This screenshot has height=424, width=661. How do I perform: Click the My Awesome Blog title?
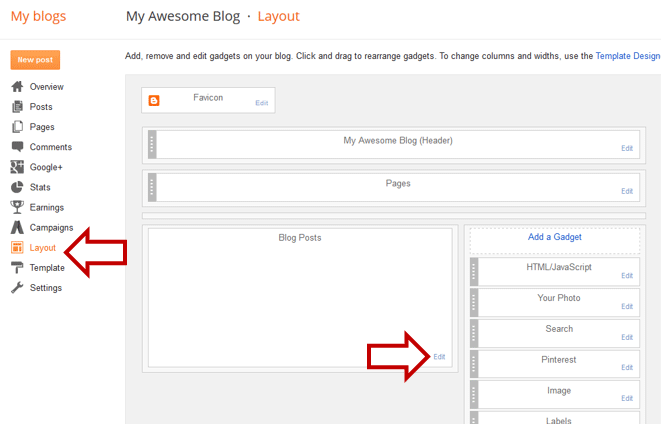(x=183, y=16)
